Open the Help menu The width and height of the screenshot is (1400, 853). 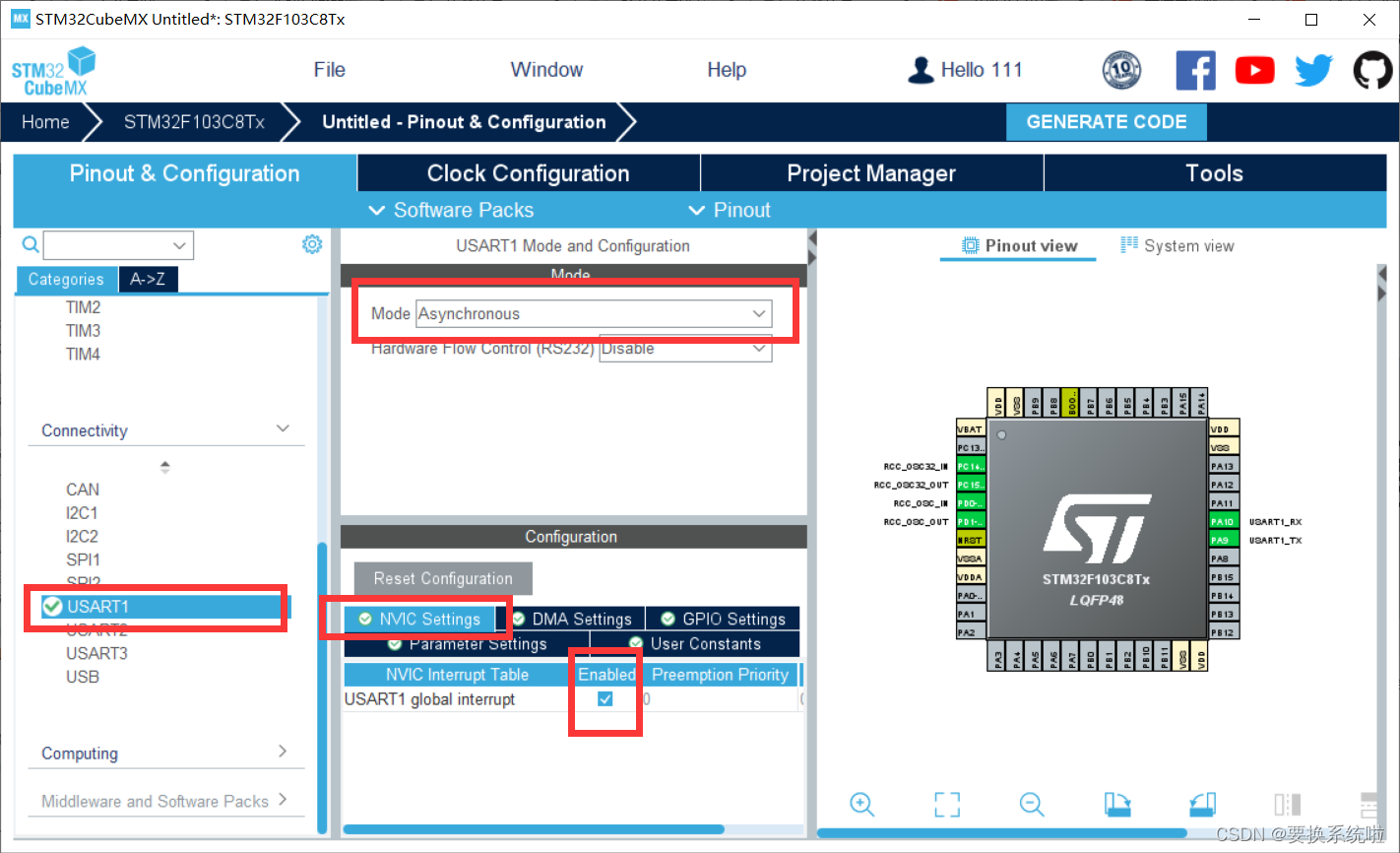coord(727,70)
